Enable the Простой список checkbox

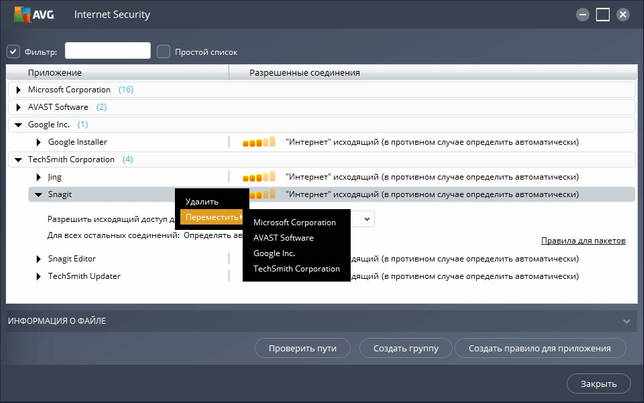coord(163,52)
